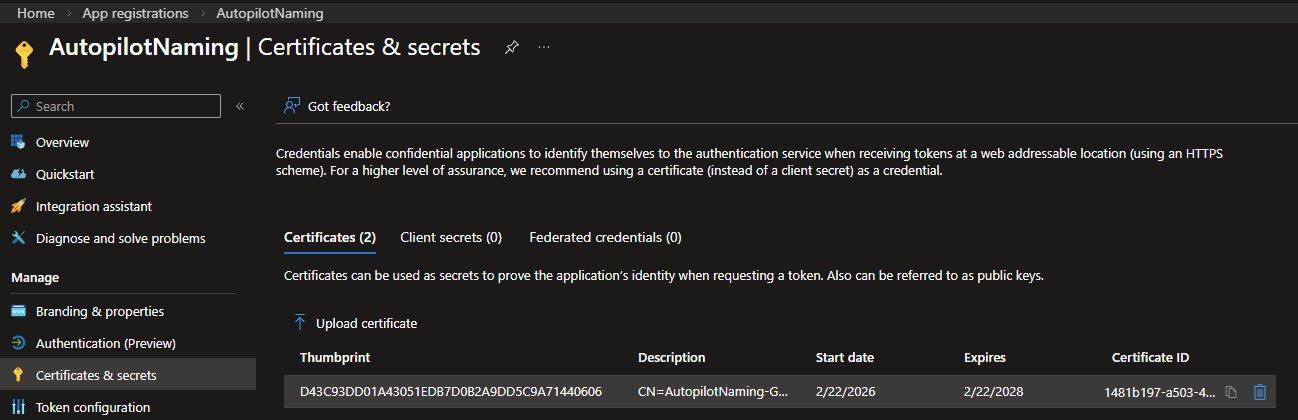Select Token configuration in sidebar

click(92, 407)
